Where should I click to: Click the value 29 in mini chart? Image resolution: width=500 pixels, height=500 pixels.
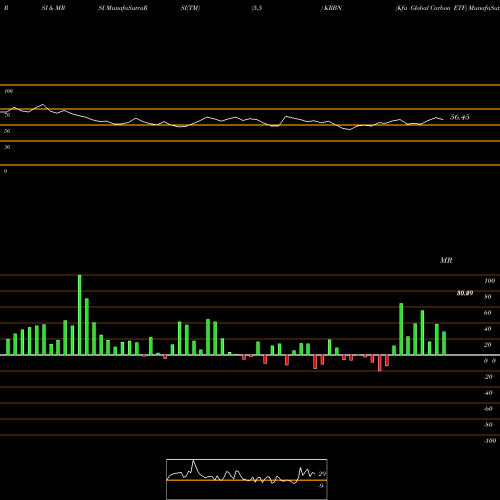click(x=322, y=474)
